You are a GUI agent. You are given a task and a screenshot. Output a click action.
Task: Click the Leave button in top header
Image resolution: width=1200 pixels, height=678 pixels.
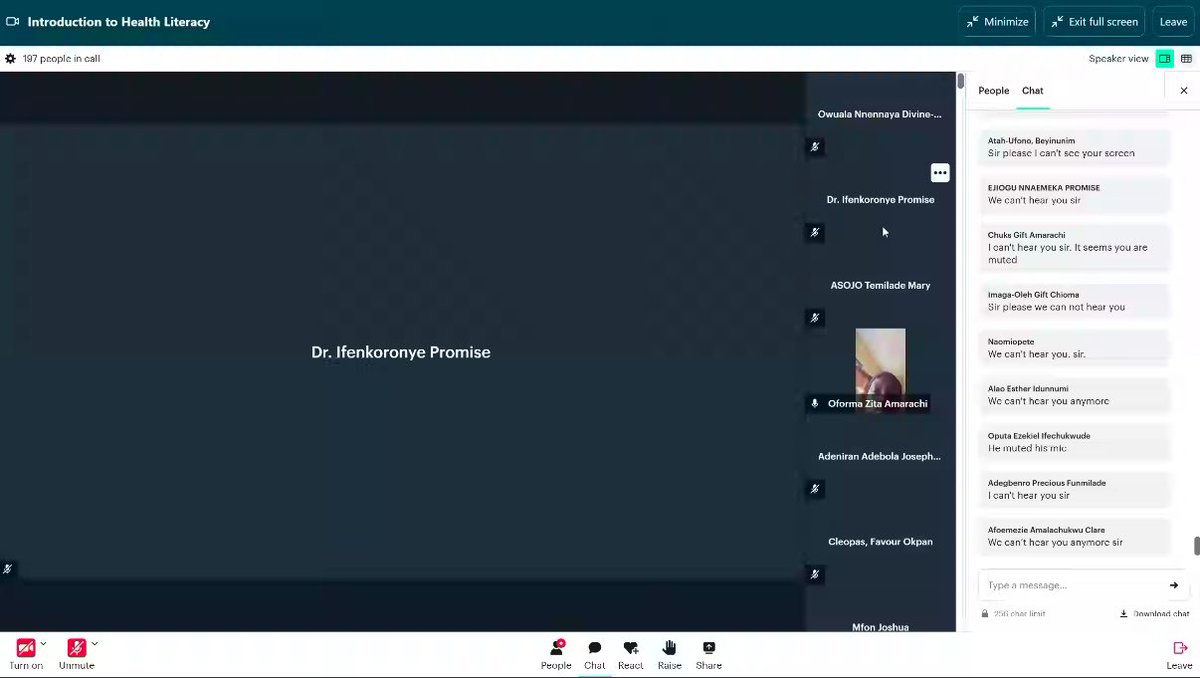point(1173,21)
